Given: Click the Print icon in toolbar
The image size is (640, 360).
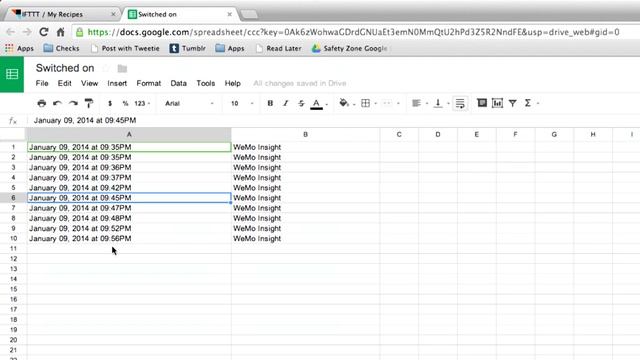Looking at the screenshot, I should pos(41,103).
